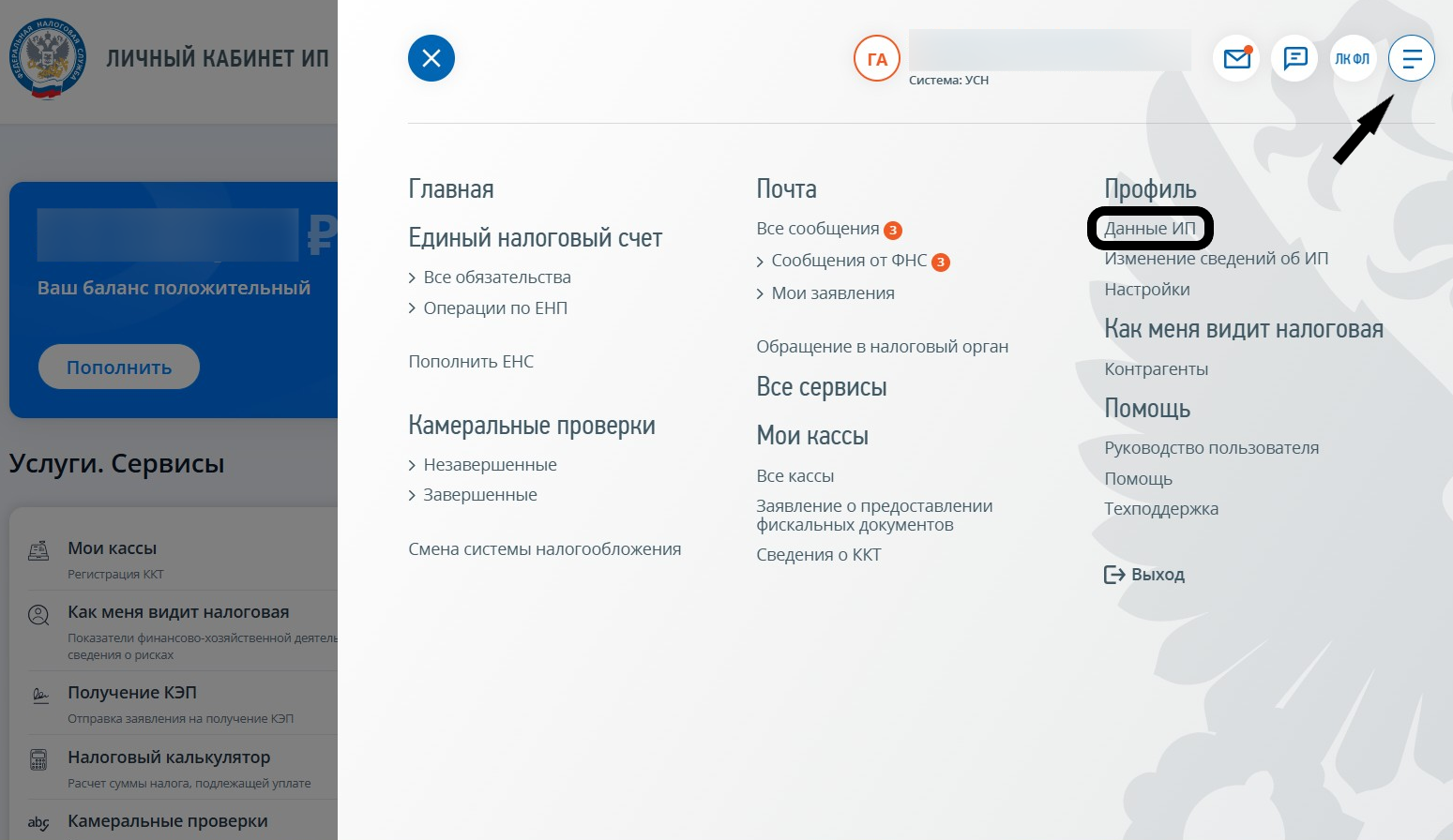Screen dimensions: 1453x840
Task: Select Данные ИП in the Профиль section
Action: pyautogui.click(x=1149, y=228)
